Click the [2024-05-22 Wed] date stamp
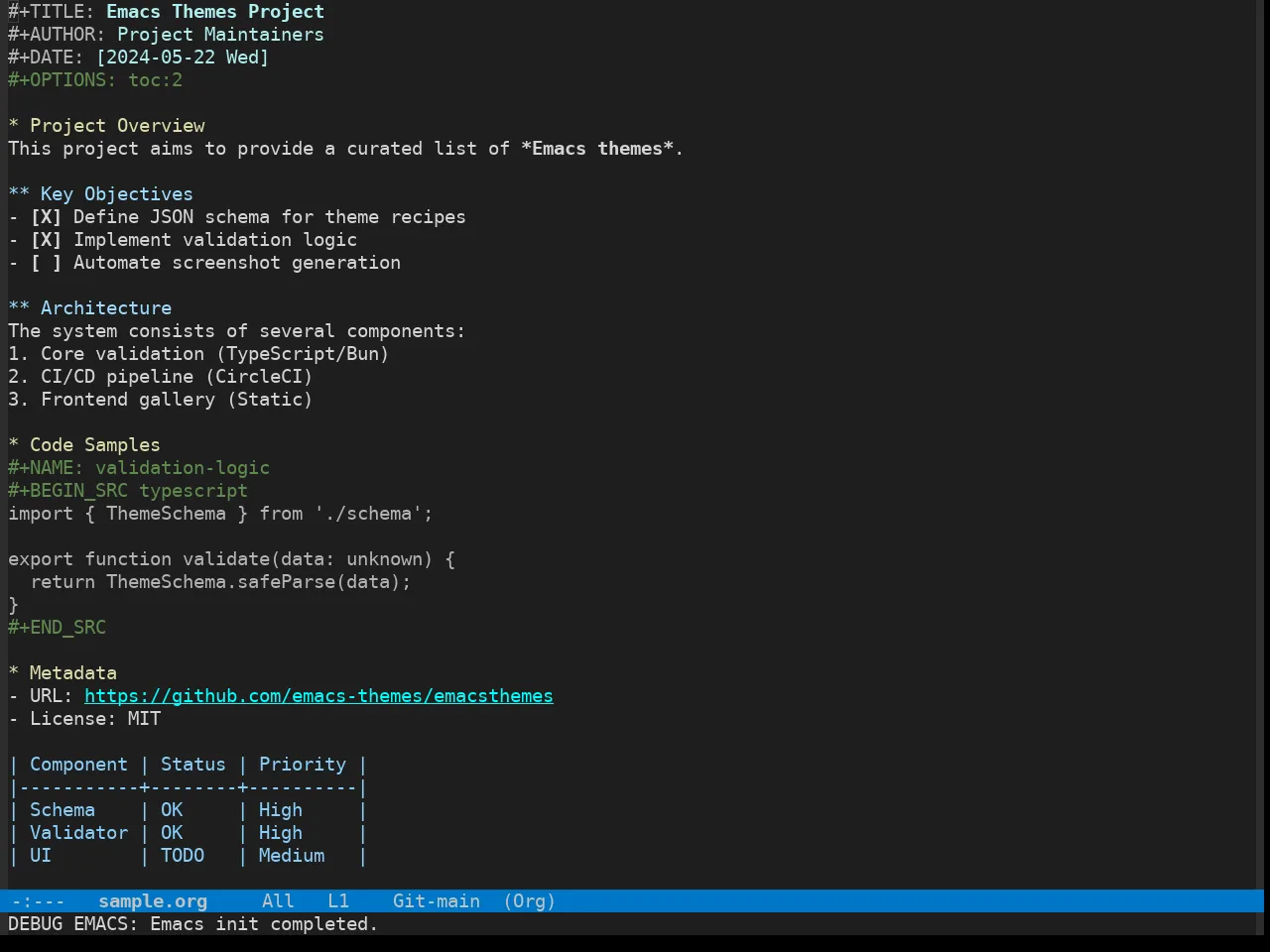This screenshot has width=1270, height=952. click(x=183, y=58)
